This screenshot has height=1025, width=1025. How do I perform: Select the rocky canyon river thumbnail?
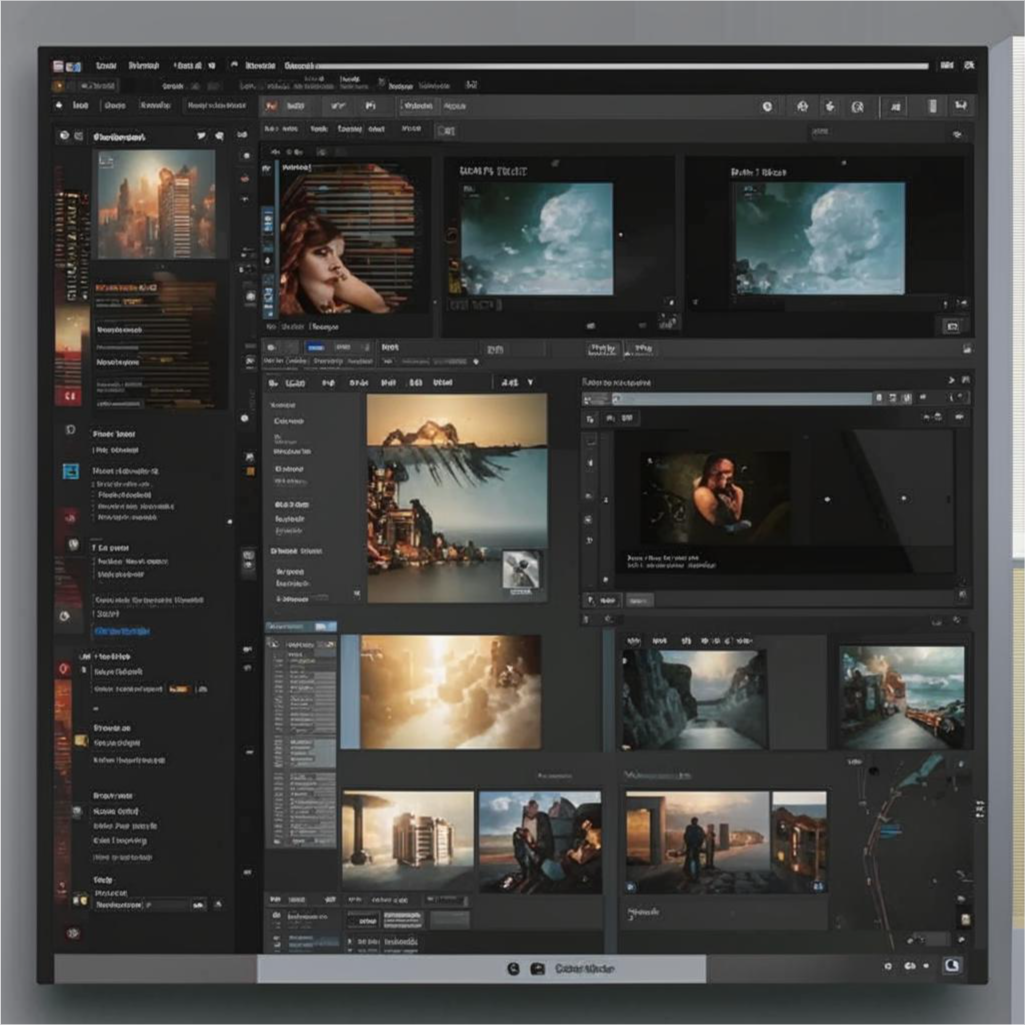tap(694, 699)
